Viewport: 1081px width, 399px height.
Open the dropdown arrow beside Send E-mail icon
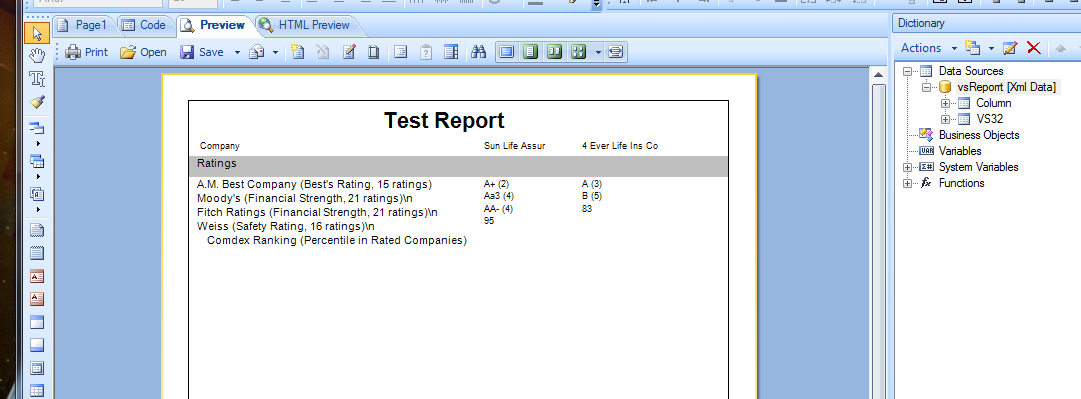(275, 52)
